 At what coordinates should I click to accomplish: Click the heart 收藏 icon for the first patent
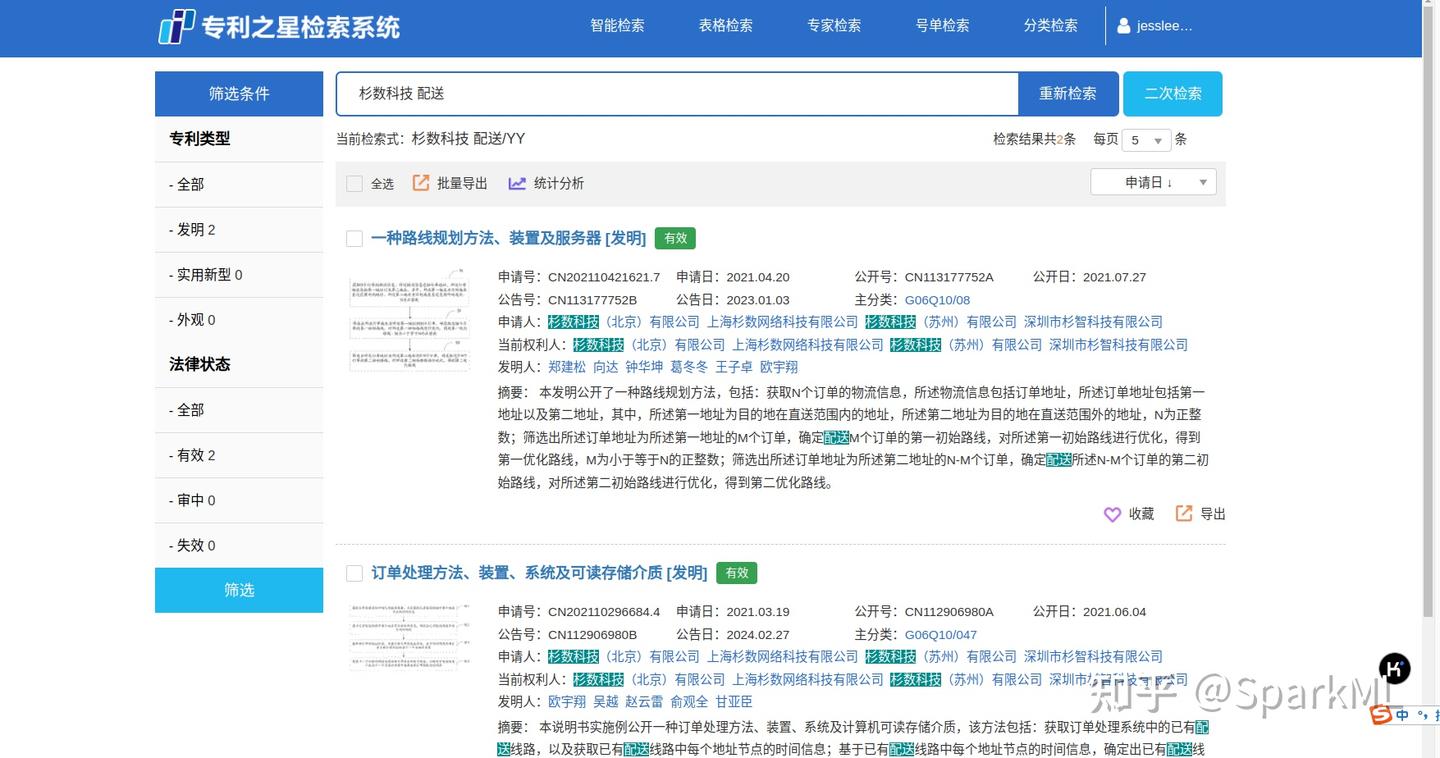click(x=1112, y=514)
